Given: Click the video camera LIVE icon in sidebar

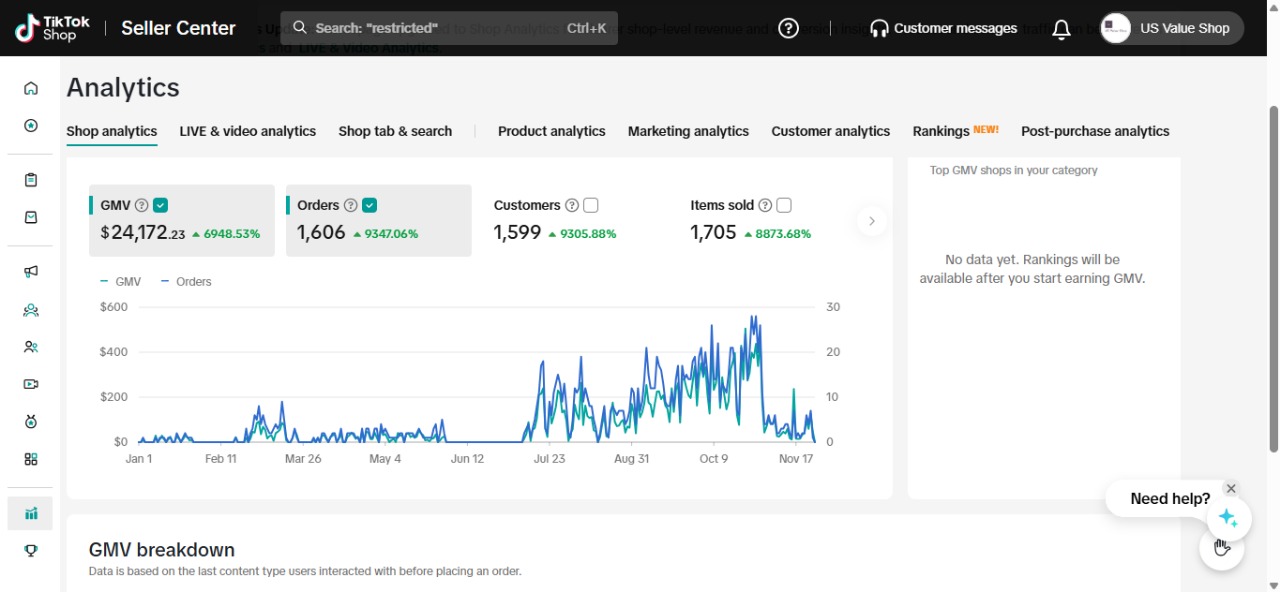Looking at the screenshot, I should coord(31,384).
